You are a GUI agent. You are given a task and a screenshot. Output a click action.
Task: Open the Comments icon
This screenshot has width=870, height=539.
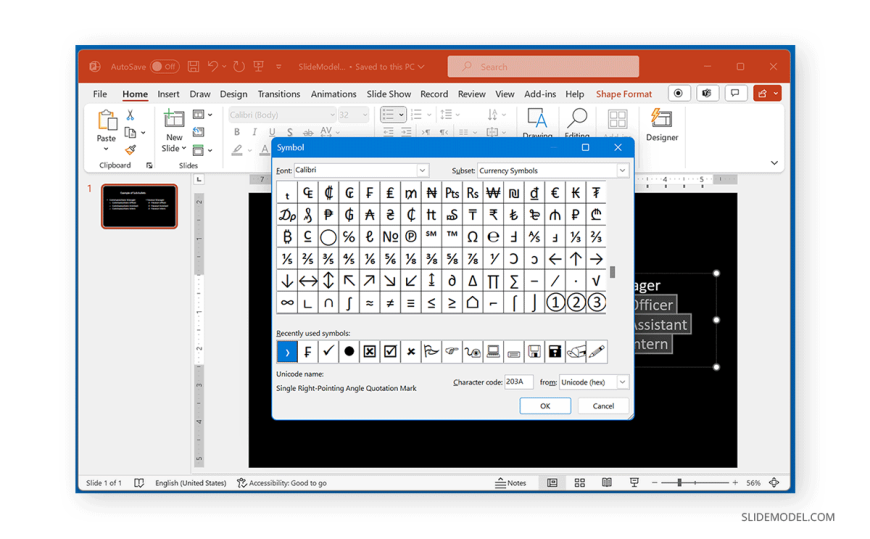pos(735,93)
